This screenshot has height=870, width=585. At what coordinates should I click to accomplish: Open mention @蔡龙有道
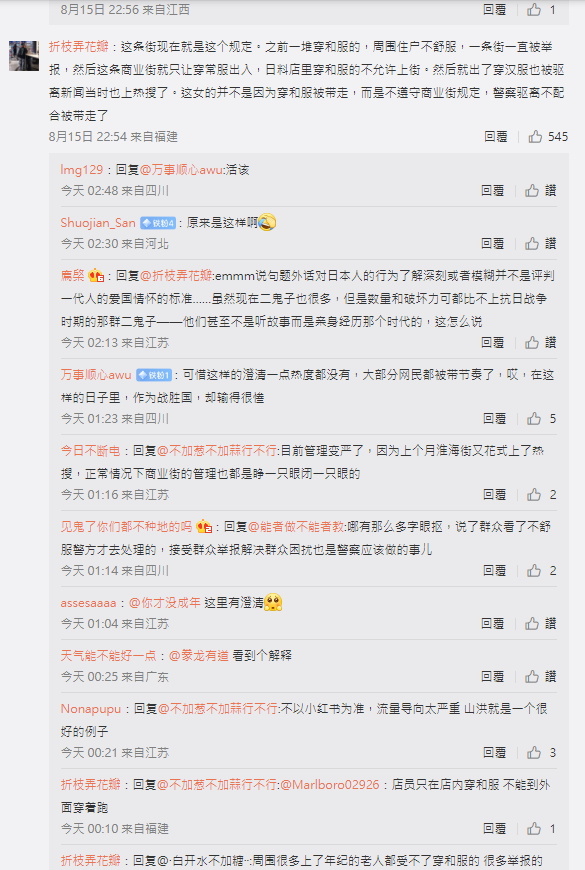pyautogui.click(x=199, y=656)
